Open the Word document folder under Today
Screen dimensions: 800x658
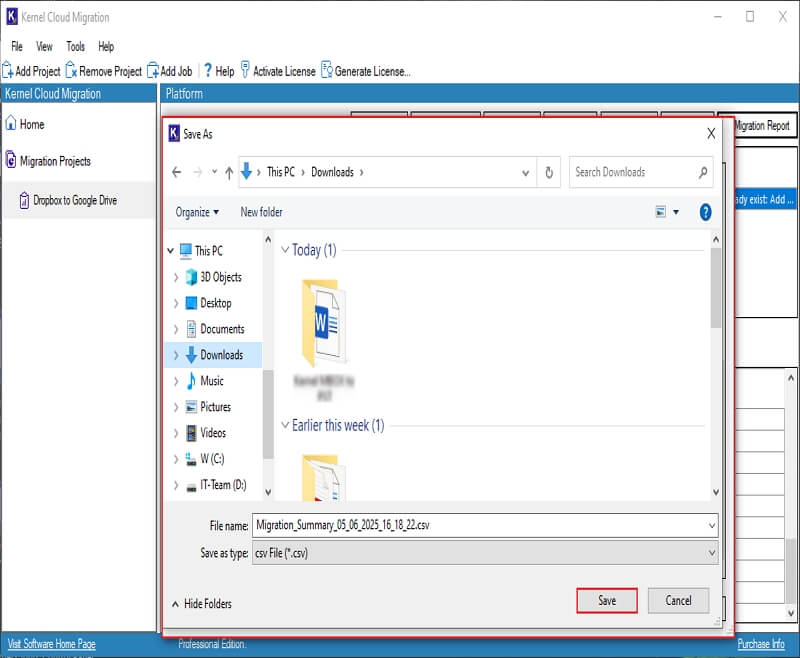322,321
